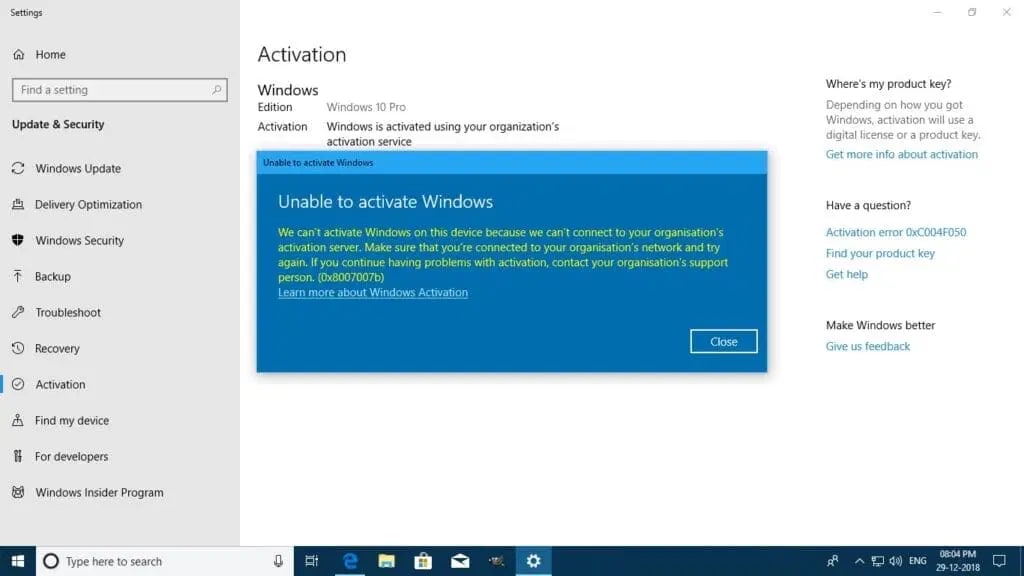Open Windows Insider Program page
Viewport: 1024px width, 576px height.
click(x=99, y=492)
